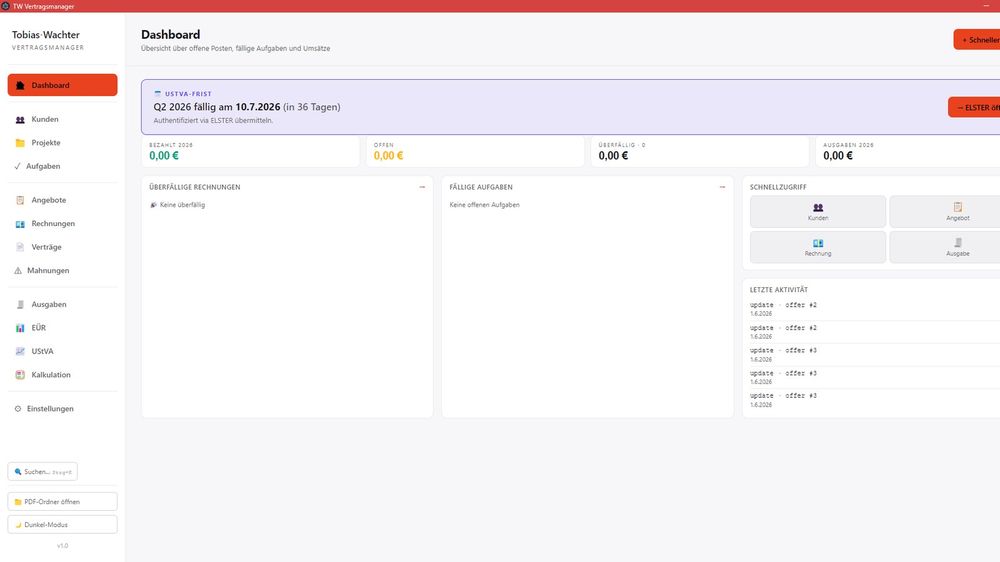The height and width of the screenshot is (562, 1000).
Task: Open arrow link in Fällige Aufgaben panel
Action: coord(723,187)
